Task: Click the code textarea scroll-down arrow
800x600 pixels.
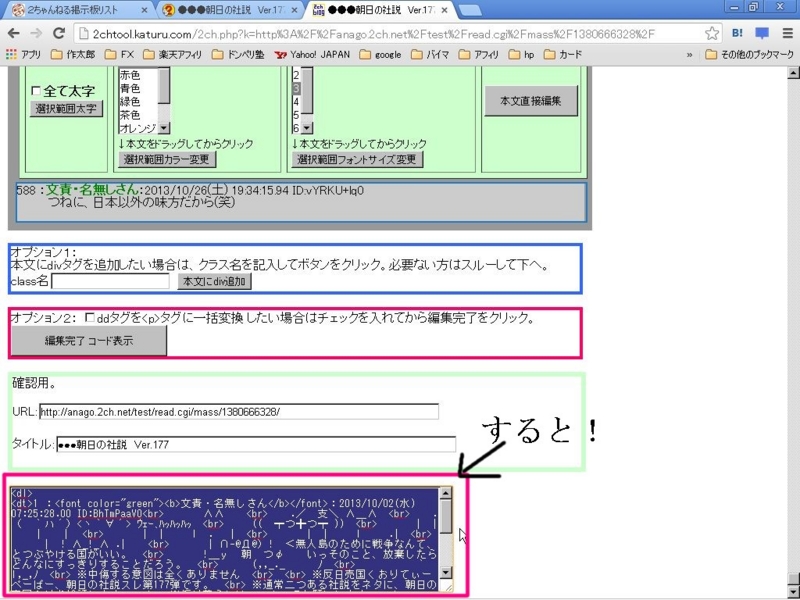Action: [445, 572]
